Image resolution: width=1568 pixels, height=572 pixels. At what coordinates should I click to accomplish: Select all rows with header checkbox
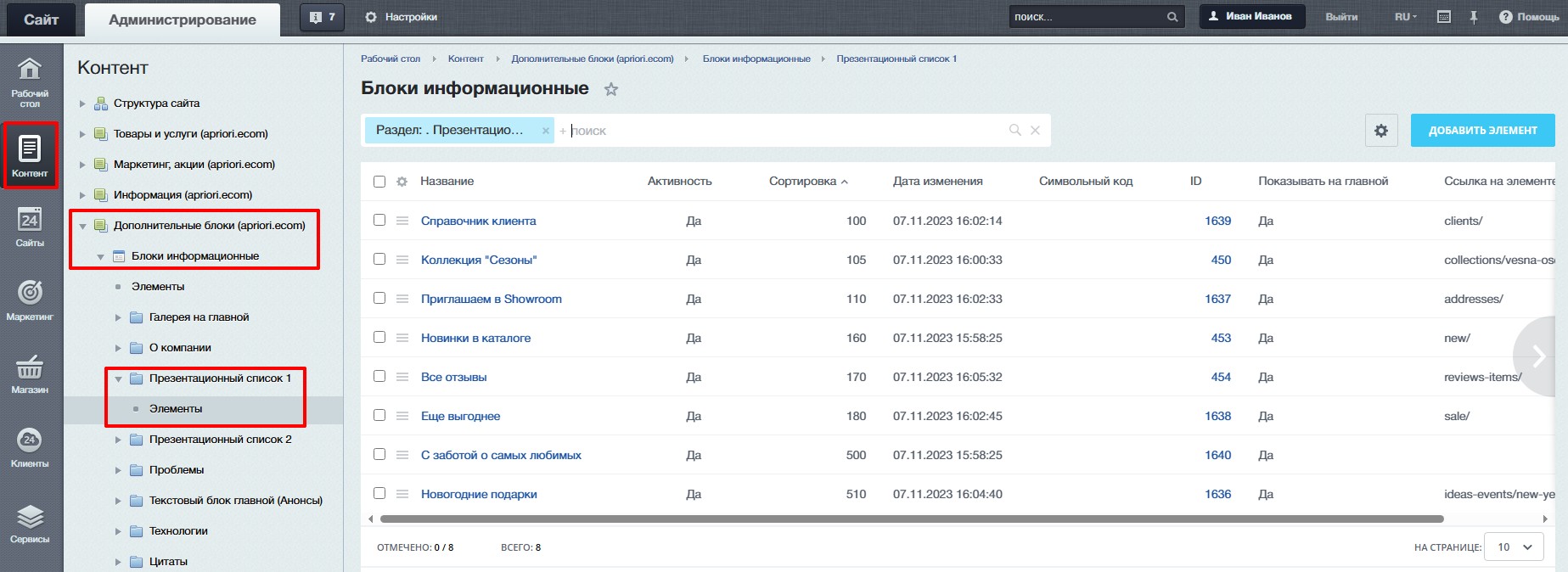click(379, 182)
